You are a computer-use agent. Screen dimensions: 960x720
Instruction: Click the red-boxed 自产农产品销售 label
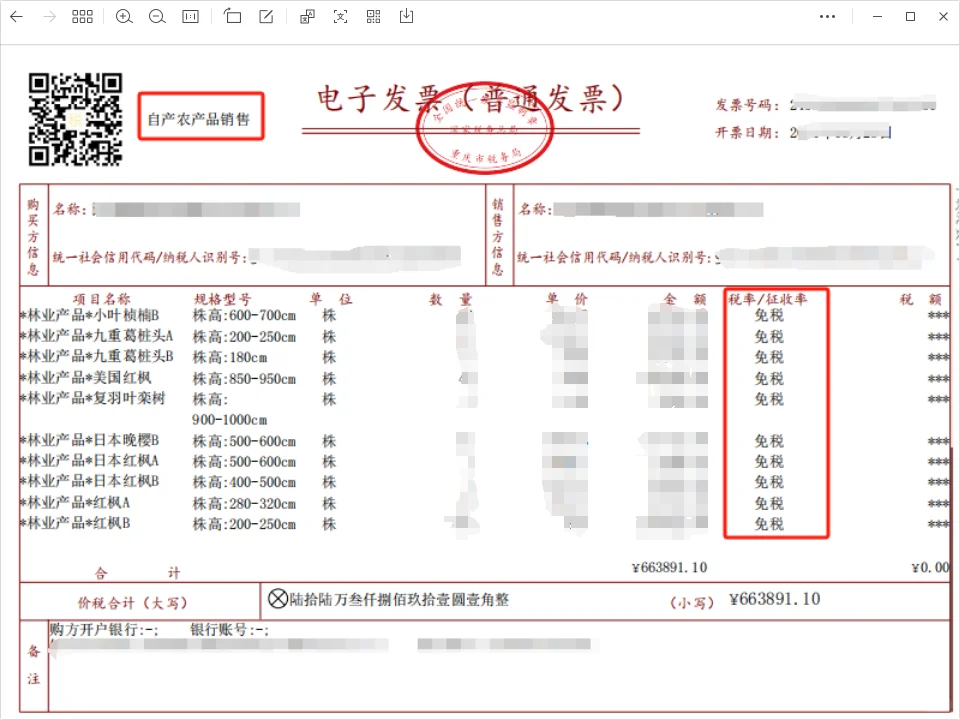(x=200, y=116)
